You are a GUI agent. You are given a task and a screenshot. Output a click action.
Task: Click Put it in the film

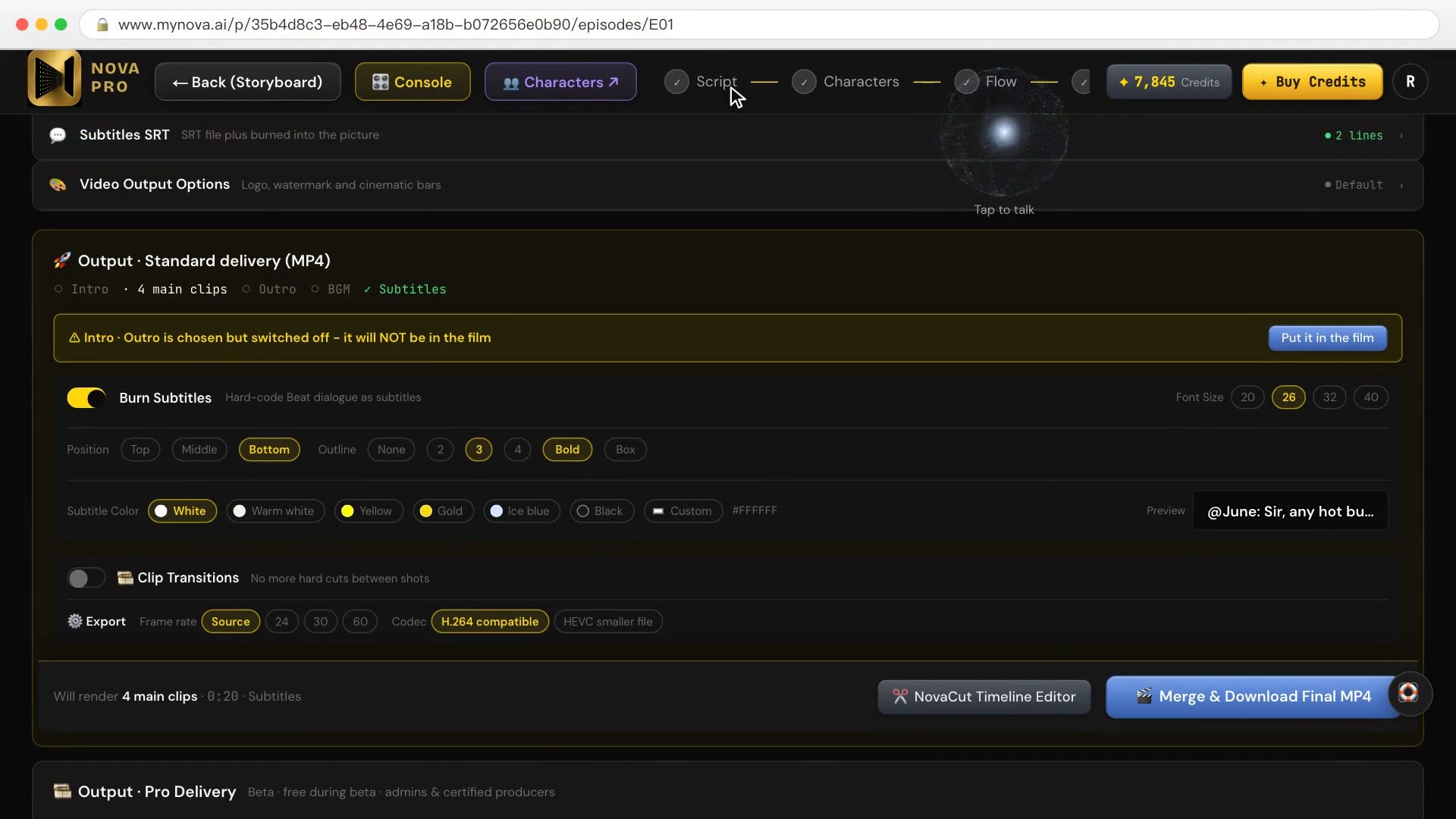tap(1328, 338)
